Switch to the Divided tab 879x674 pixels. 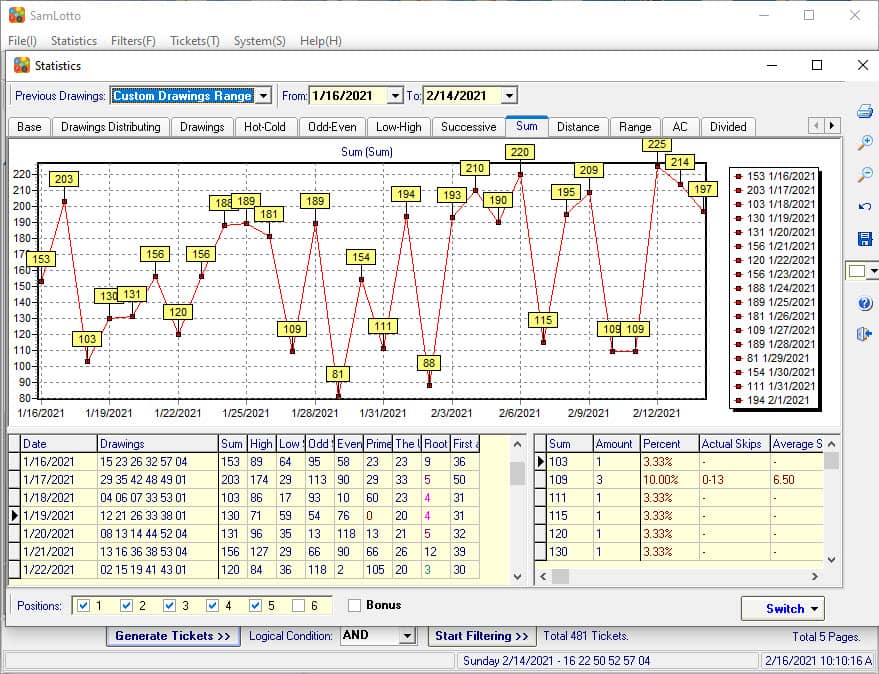tap(728, 127)
